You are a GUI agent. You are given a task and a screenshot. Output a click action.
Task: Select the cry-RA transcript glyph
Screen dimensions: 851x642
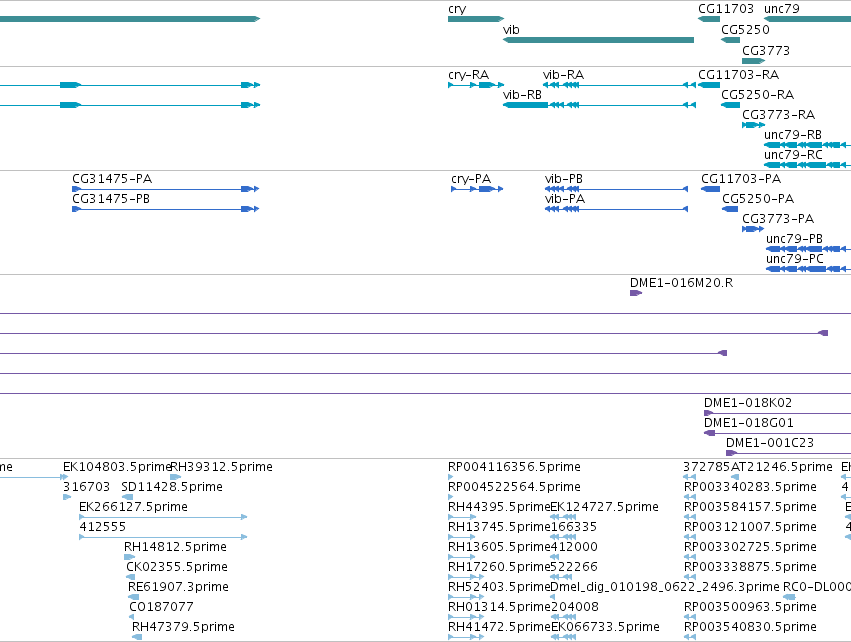tap(476, 85)
